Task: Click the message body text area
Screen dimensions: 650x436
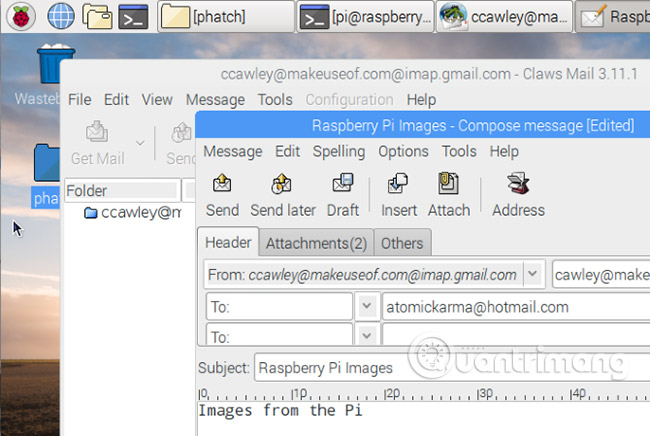Action: (424, 419)
